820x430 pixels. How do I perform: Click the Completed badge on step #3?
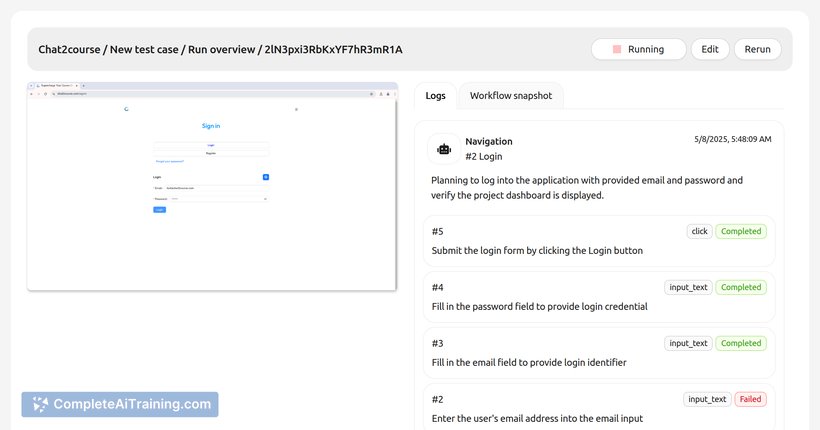(741, 343)
